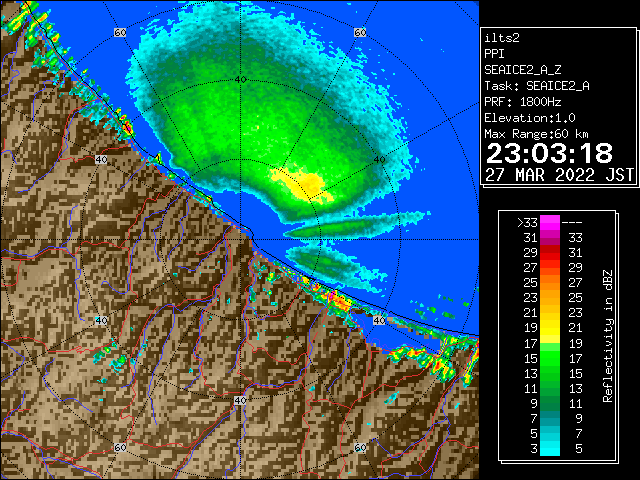Click the red 29–31 dBZ legend swatch
640x480 pixels.
549,253
